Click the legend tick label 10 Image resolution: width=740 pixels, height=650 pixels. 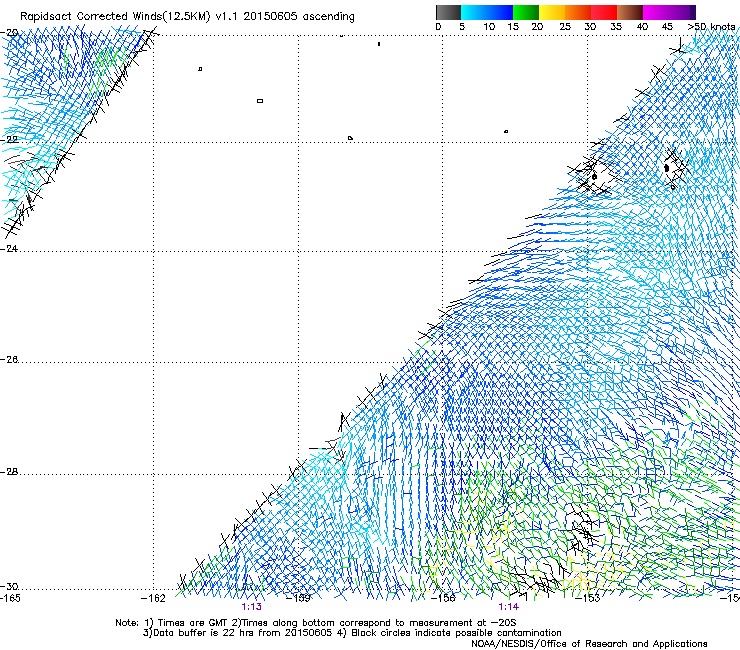[489, 26]
